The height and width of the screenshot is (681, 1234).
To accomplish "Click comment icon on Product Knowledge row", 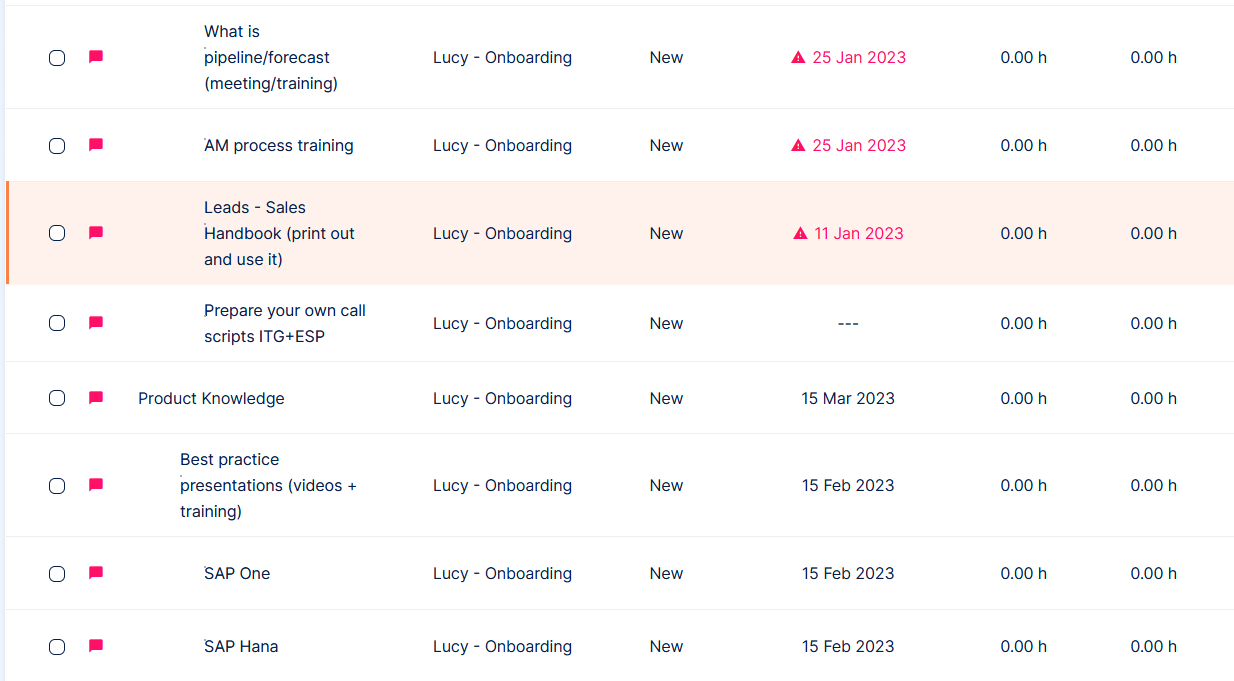I will click(x=96, y=398).
